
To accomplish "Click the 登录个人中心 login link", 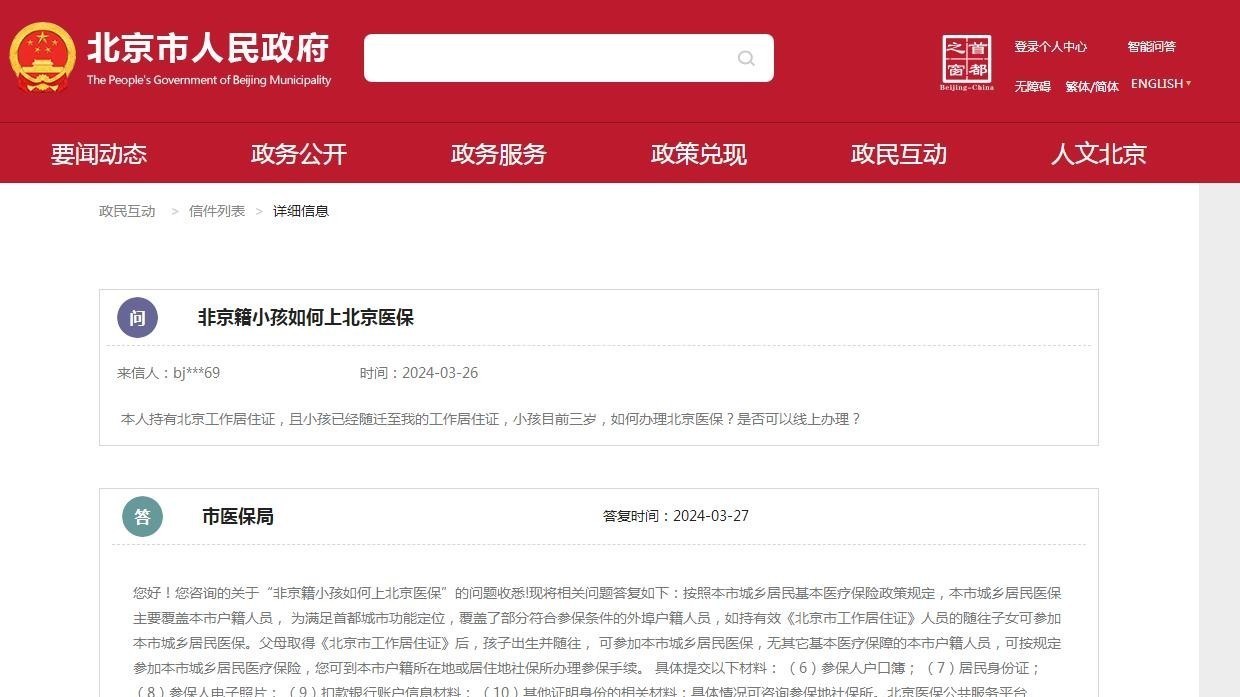I will point(1050,47).
